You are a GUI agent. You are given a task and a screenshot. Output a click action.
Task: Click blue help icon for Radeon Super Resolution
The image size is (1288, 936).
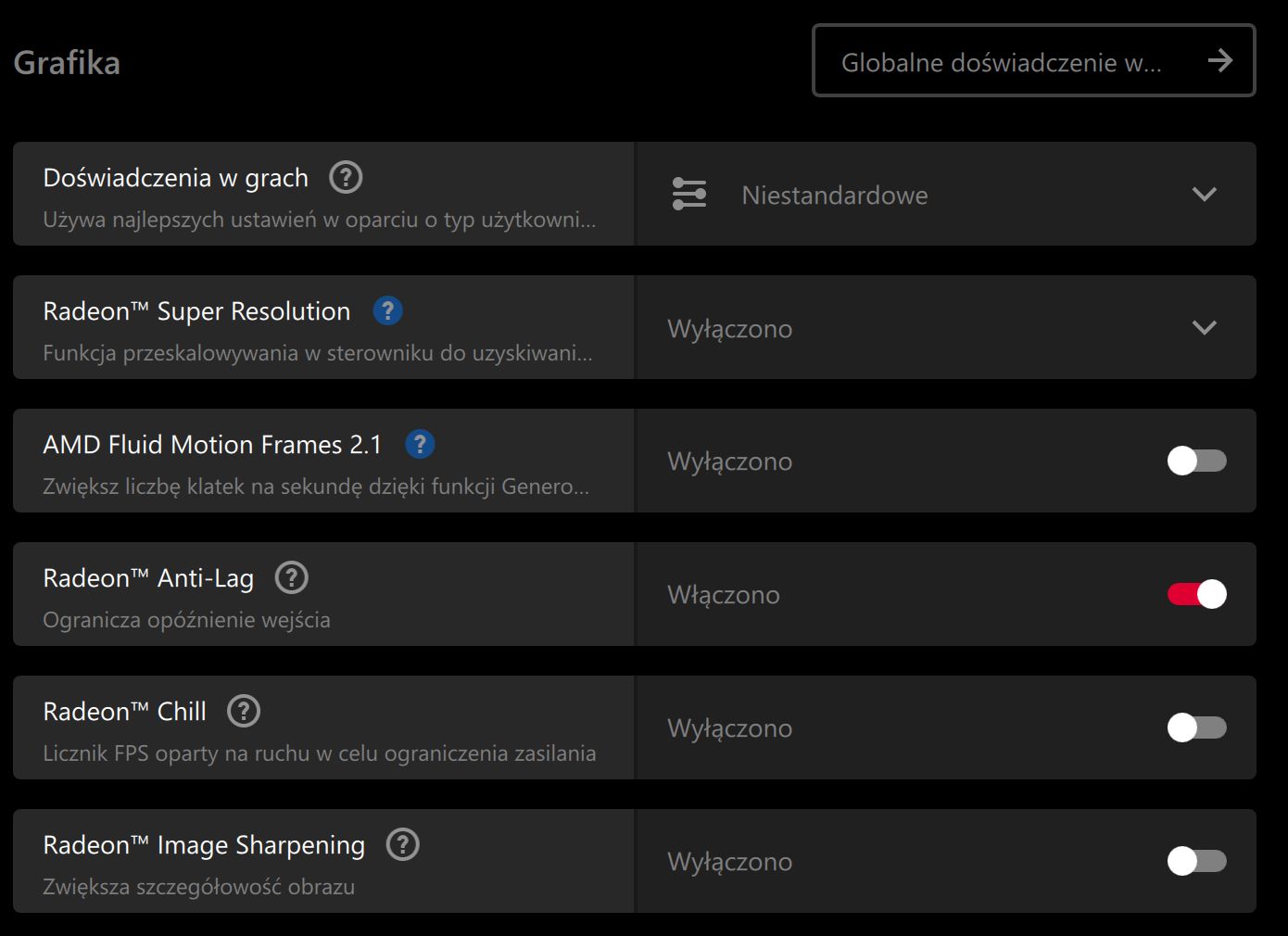pyautogui.click(x=387, y=310)
